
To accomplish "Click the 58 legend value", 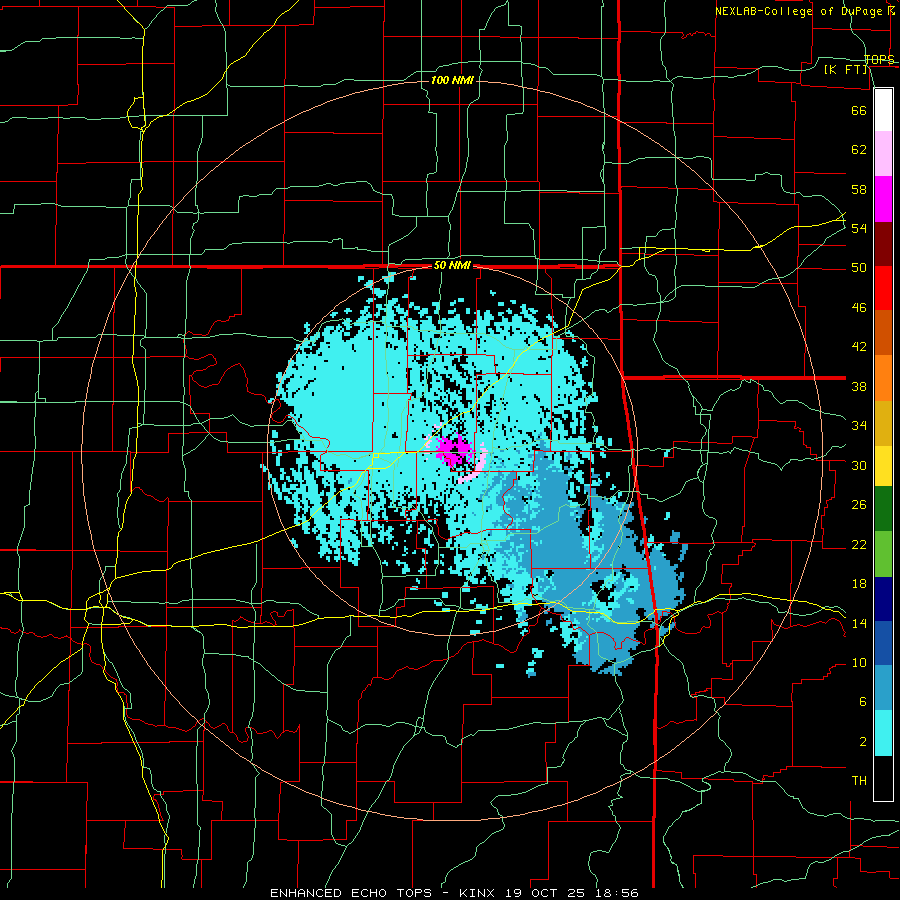I will click(x=859, y=189).
